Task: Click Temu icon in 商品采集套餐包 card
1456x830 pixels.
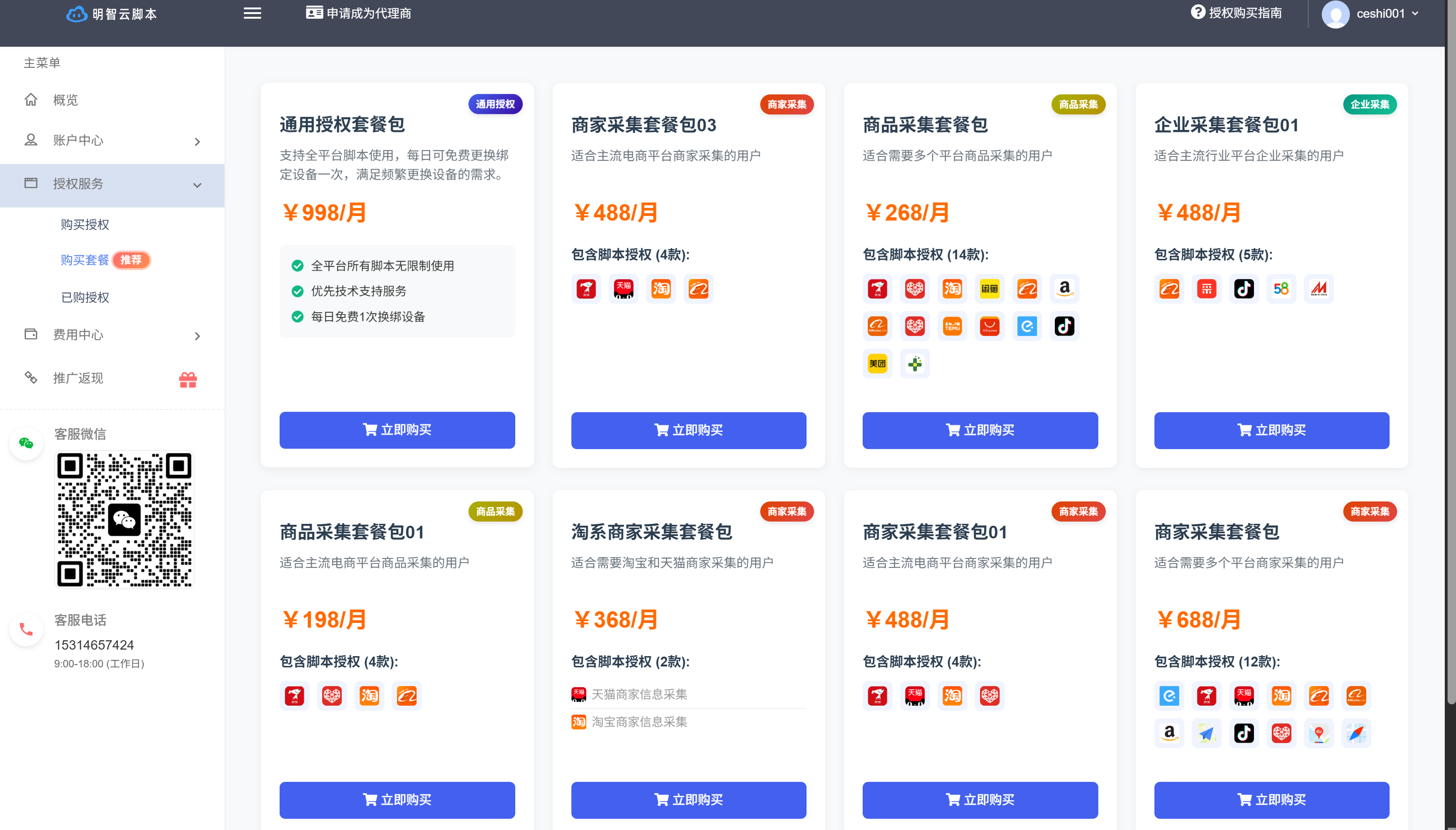Action: click(952, 326)
